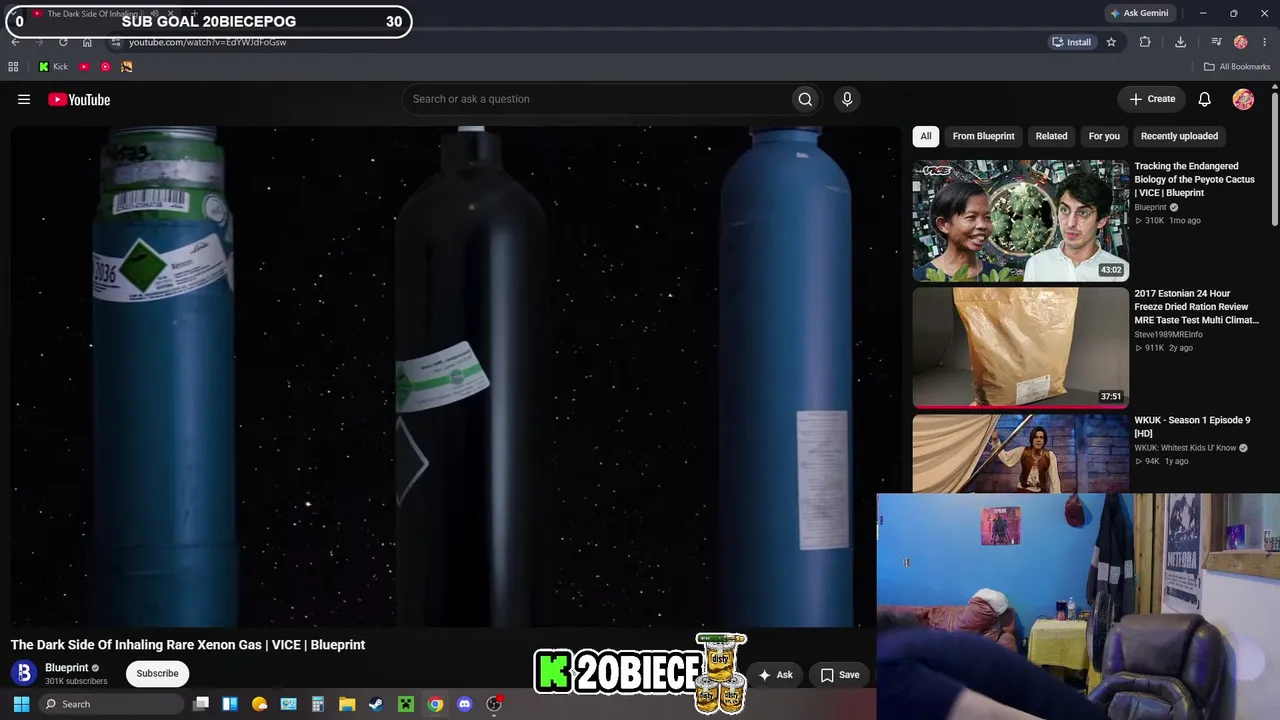This screenshot has height=720, width=1280.
Task: Open WKUK Season 1 Episode 9 thumbnail
Action: pos(1020,454)
